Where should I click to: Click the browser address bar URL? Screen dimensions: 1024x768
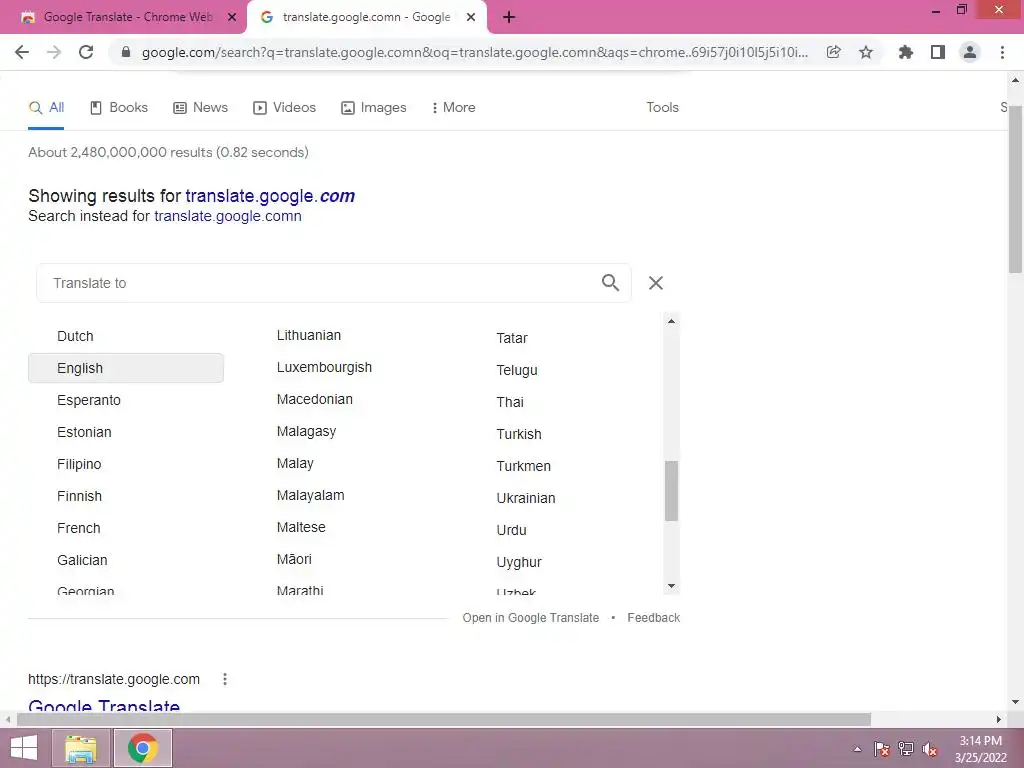pyautogui.click(x=475, y=52)
